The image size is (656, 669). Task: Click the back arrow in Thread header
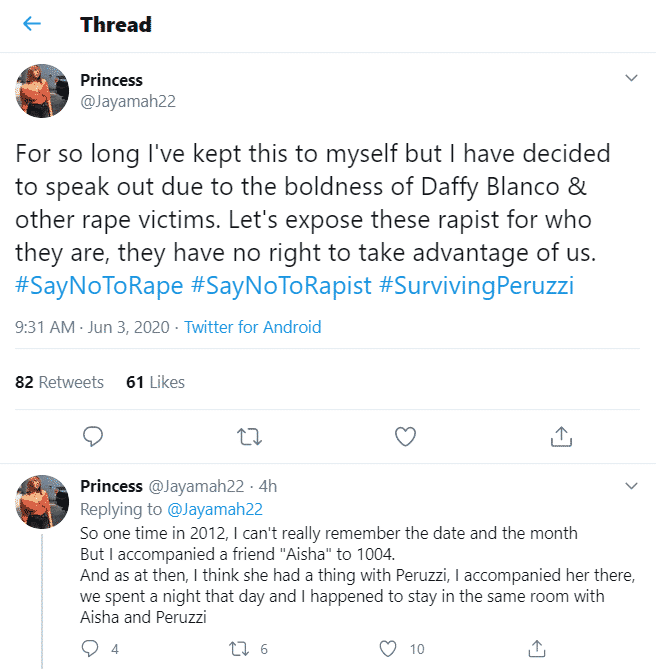click(x=32, y=24)
